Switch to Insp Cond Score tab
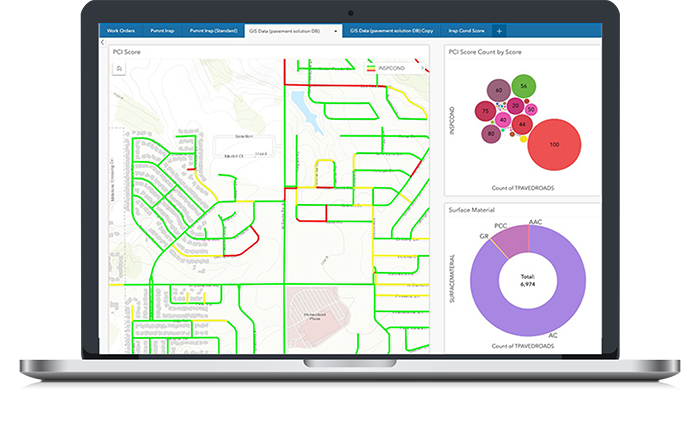 [466, 32]
